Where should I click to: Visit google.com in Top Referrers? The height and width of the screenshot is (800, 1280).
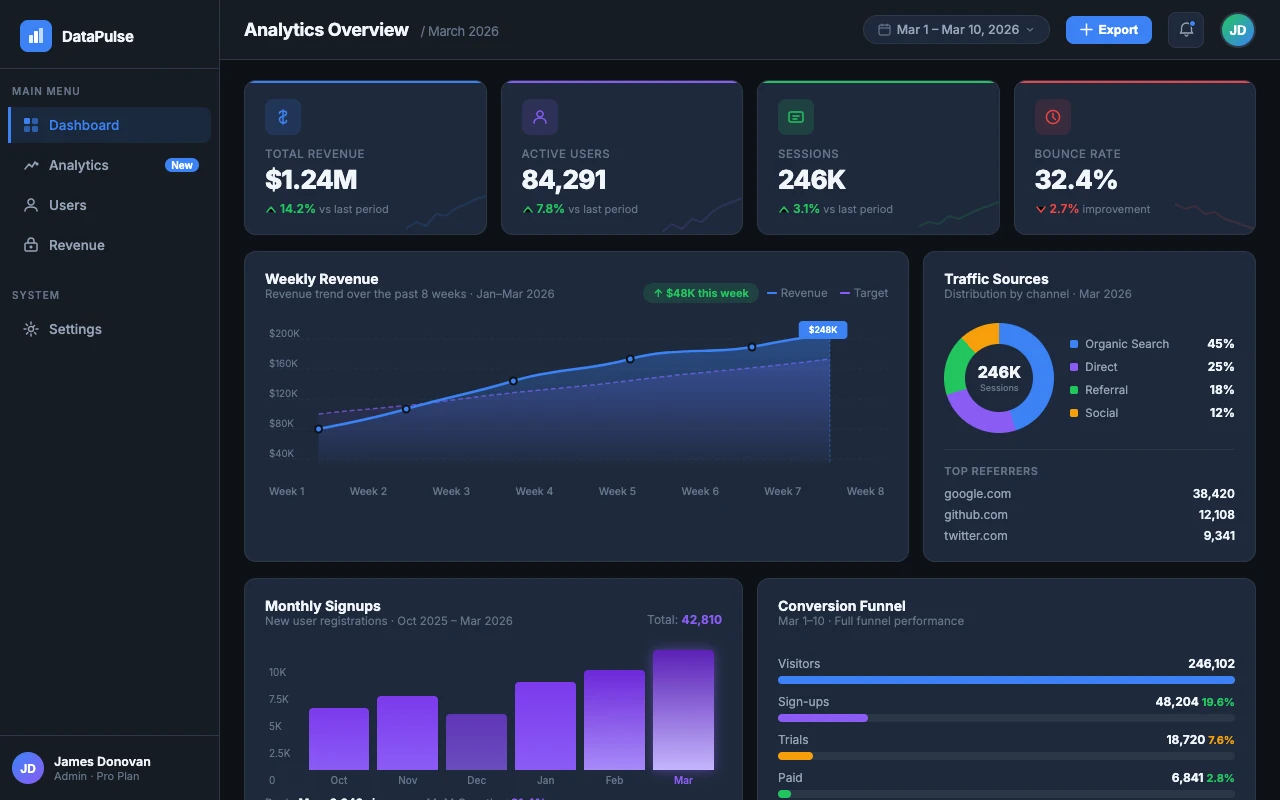(x=977, y=493)
